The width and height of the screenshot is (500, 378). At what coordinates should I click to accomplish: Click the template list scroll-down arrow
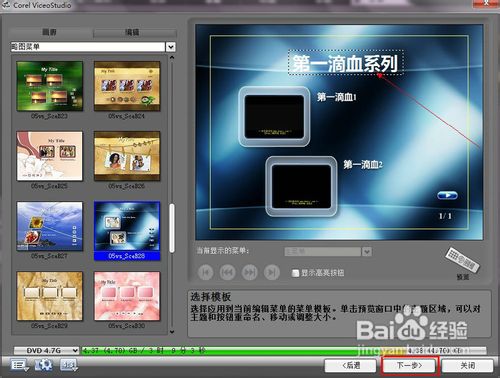[x=172, y=332]
